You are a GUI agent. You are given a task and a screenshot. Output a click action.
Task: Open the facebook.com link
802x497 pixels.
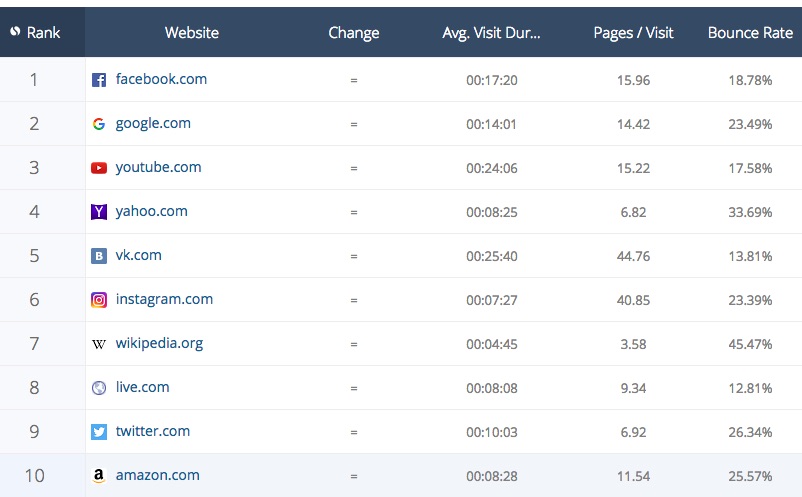coord(161,79)
